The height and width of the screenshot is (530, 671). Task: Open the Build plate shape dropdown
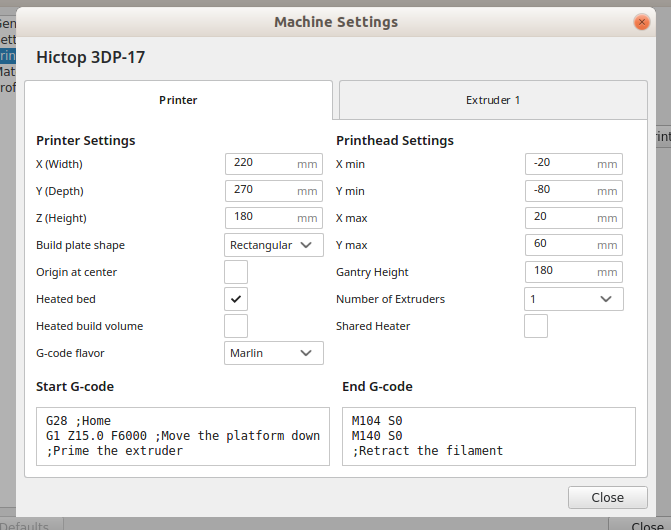click(x=273, y=245)
